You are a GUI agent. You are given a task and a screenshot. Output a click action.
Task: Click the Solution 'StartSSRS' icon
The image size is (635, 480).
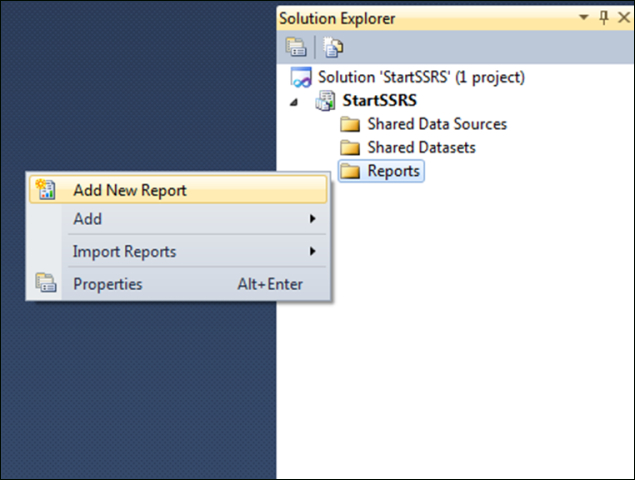click(301, 77)
